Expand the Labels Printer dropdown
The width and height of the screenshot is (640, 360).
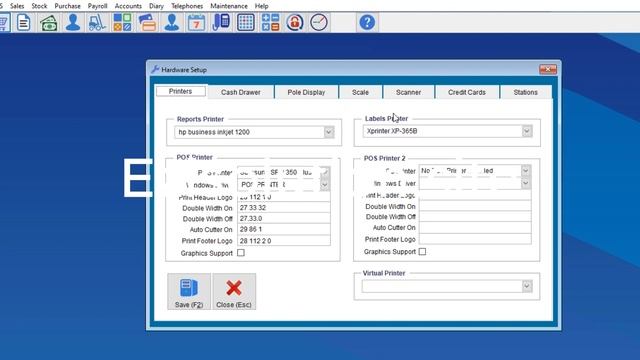[x=527, y=131]
